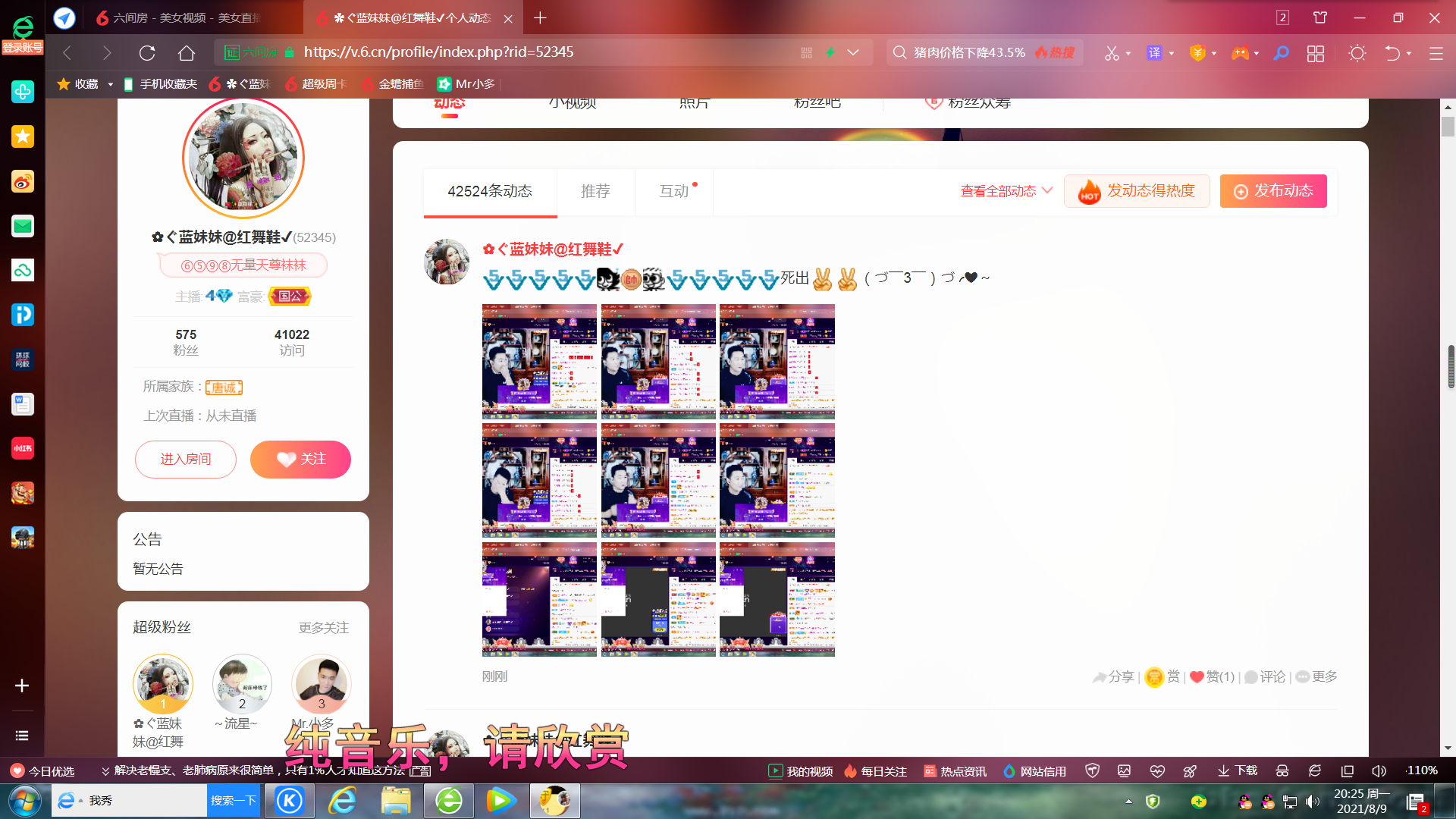The height and width of the screenshot is (819, 1456).
Task: Open the apps grid icon
Action: (x=1316, y=53)
